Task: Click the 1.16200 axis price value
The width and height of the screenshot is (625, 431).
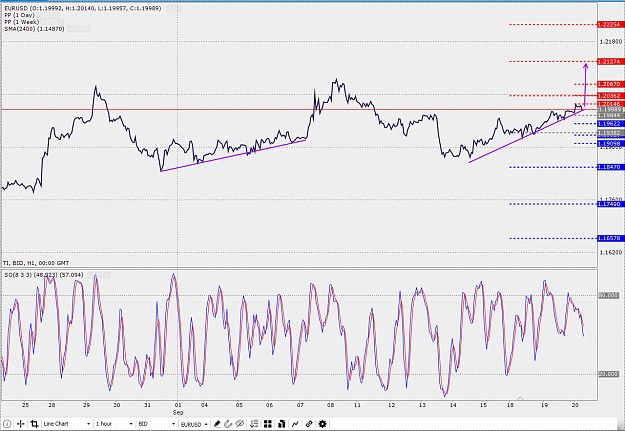Action: click(x=610, y=252)
